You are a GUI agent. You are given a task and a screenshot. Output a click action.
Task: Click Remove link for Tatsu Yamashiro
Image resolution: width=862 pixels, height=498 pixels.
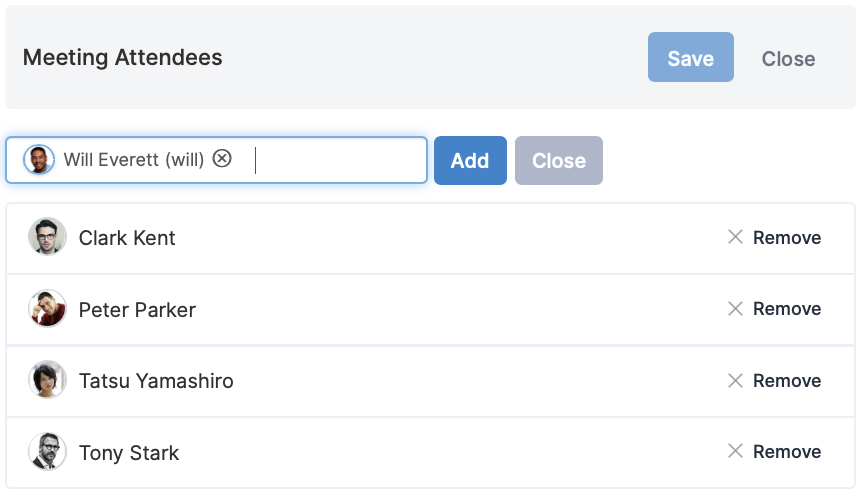point(787,380)
